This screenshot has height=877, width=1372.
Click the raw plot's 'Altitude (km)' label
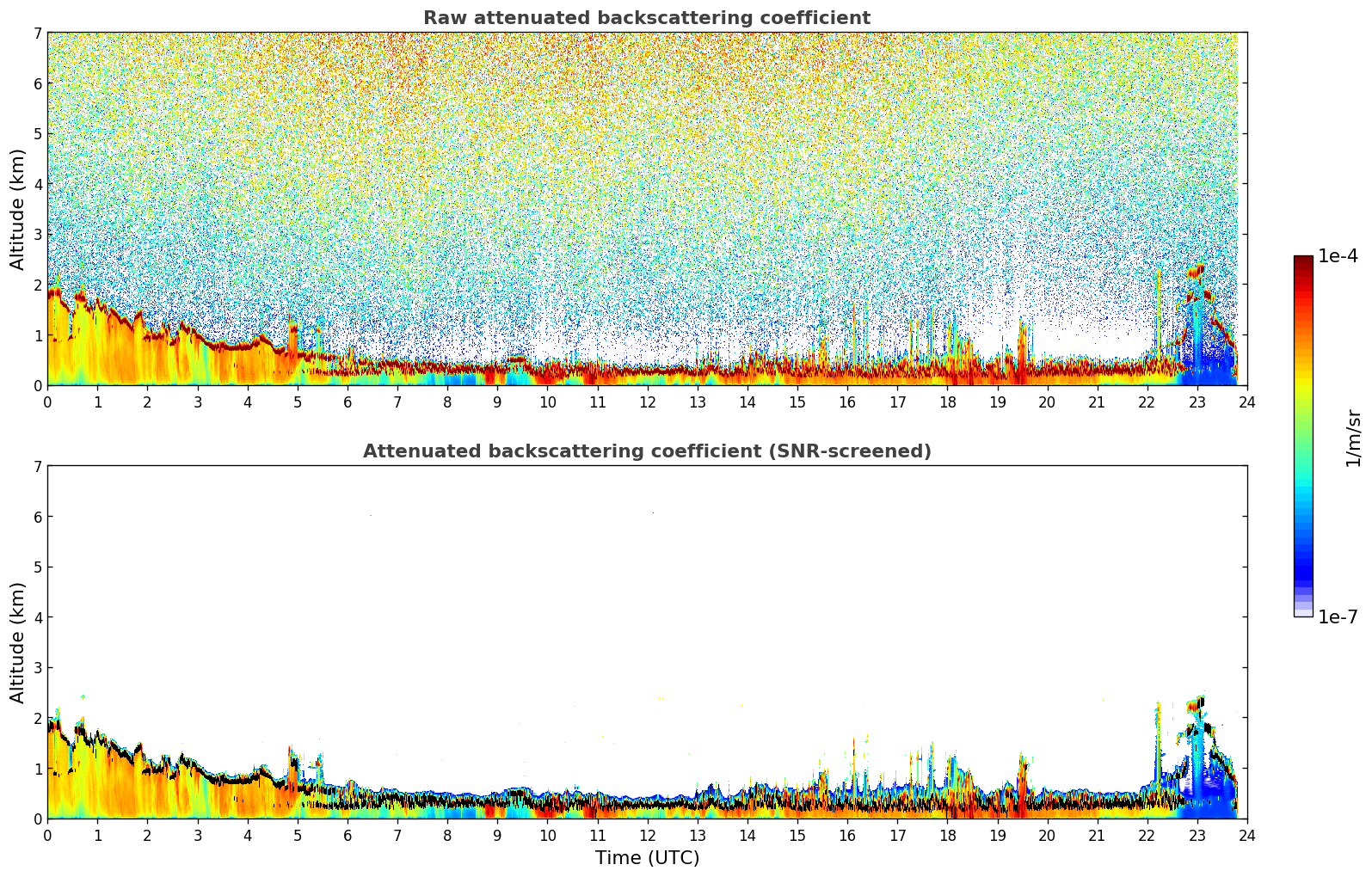click(x=18, y=209)
